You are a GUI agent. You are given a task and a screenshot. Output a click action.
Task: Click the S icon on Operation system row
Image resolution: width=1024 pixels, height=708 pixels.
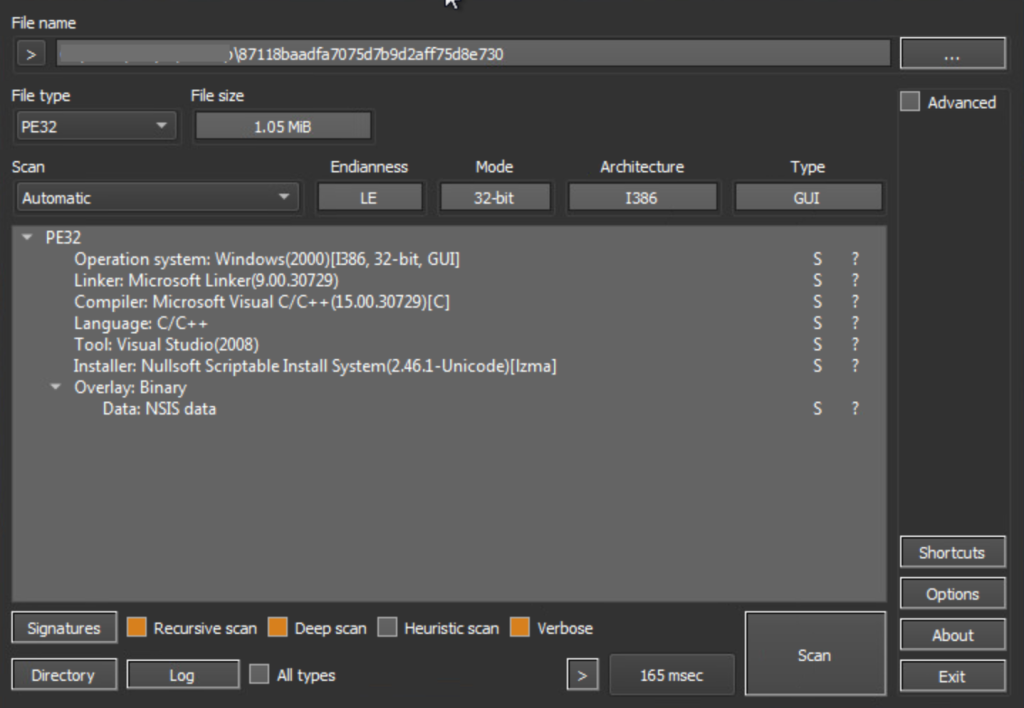[817, 258]
